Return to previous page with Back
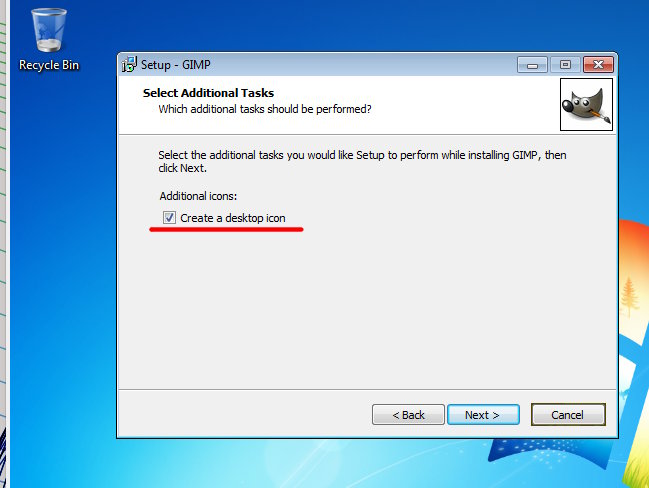The height and width of the screenshot is (488, 649). [408, 415]
